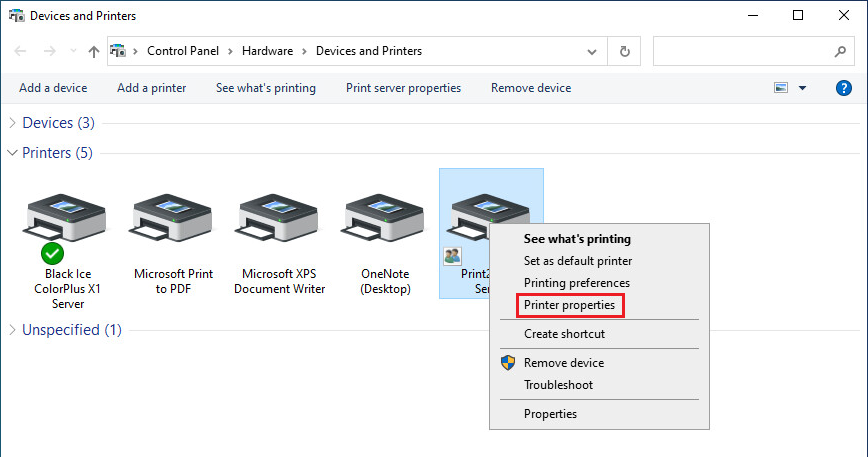Click the Microsoft XPS Document Writer label
The width and height of the screenshot is (868, 457).
tap(280, 282)
